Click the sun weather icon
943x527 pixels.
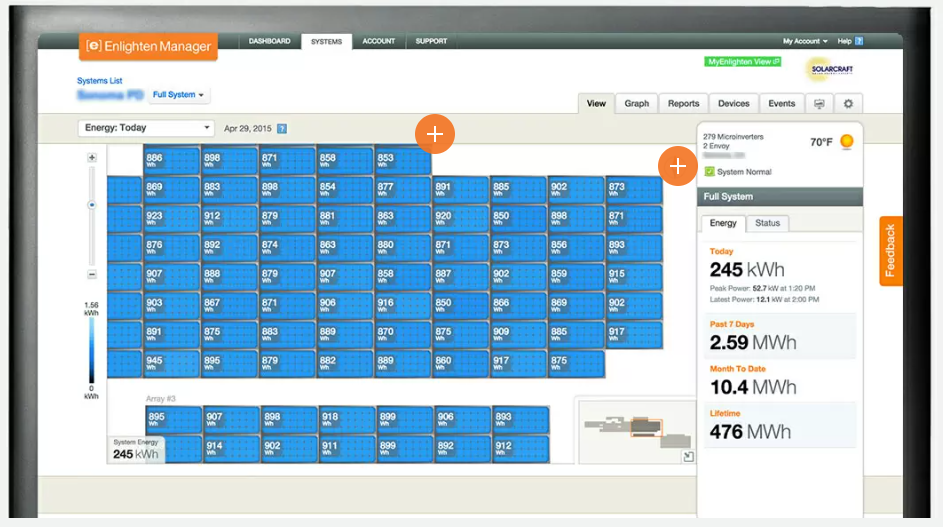[847, 141]
